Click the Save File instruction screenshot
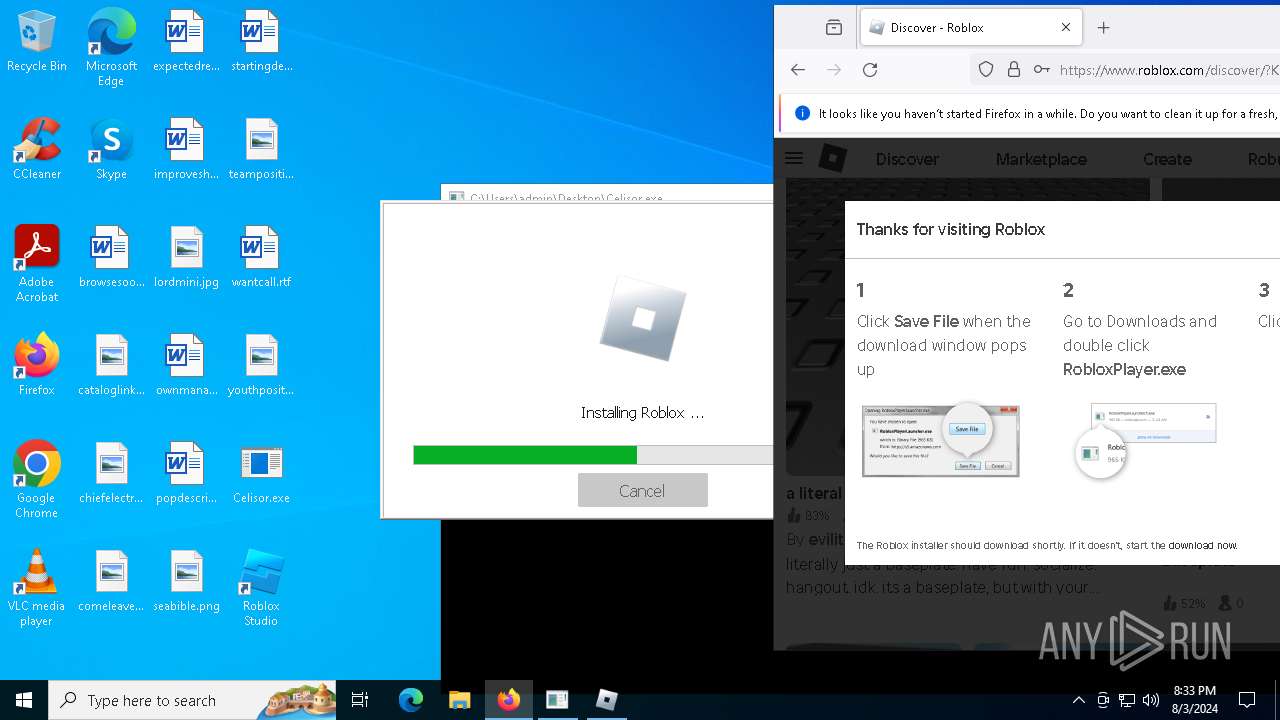Image resolution: width=1280 pixels, height=720 pixels. pyautogui.click(x=940, y=440)
